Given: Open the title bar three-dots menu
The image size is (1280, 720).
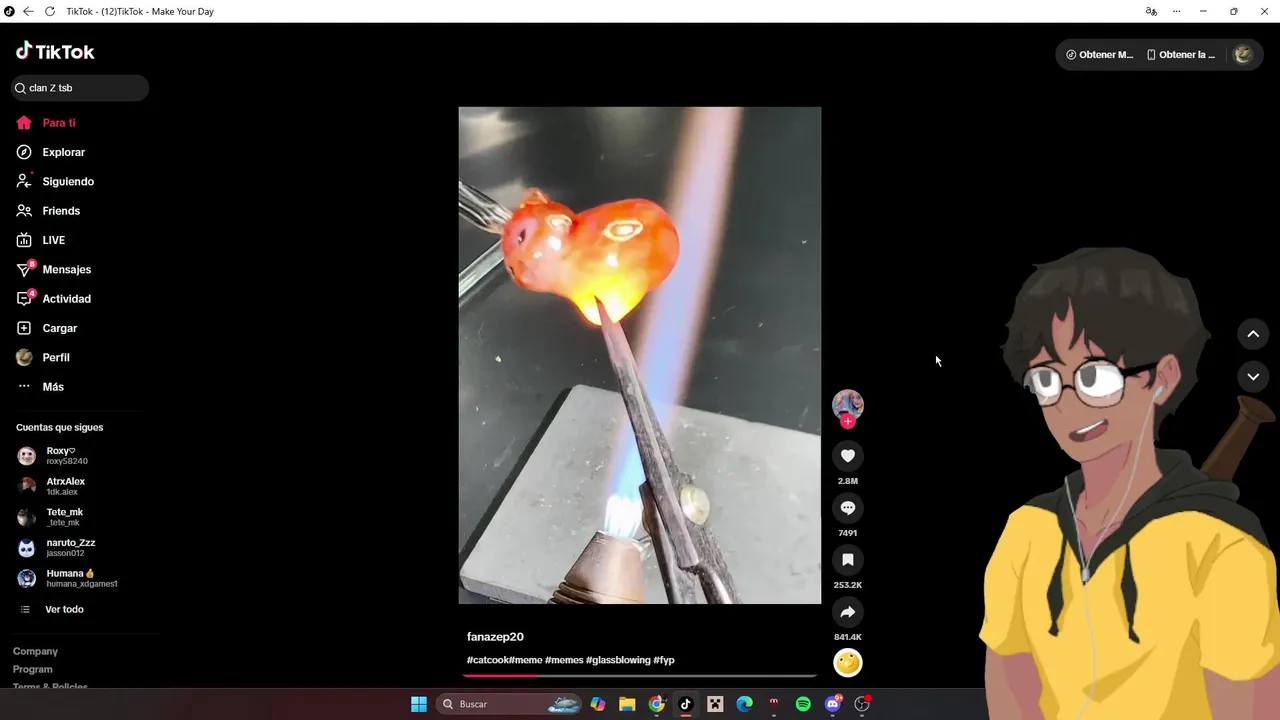Looking at the screenshot, I should (x=1177, y=11).
